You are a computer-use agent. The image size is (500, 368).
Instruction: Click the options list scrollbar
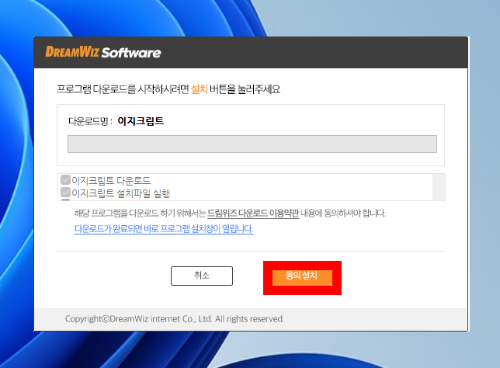click(439, 187)
